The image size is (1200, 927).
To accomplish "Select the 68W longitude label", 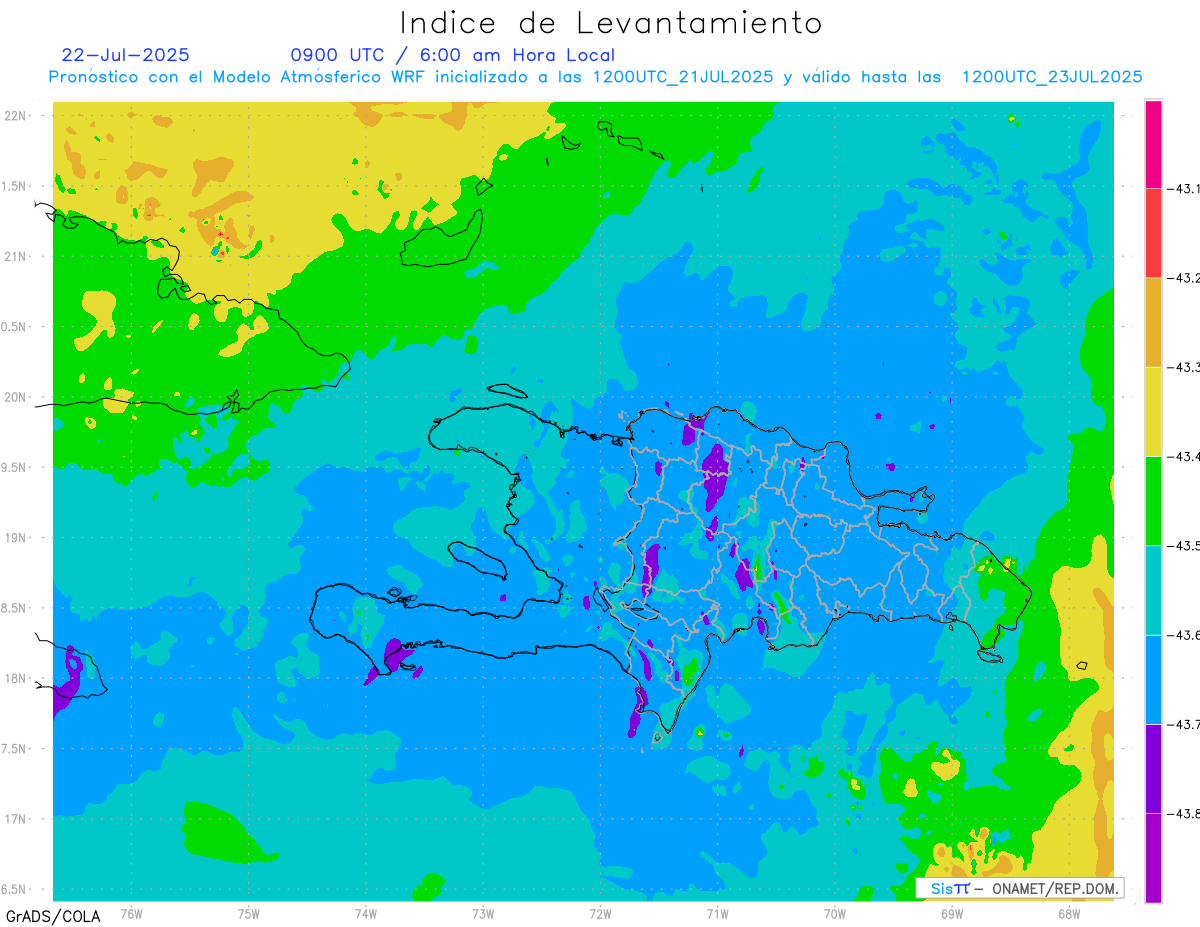I will coord(1069,915).
